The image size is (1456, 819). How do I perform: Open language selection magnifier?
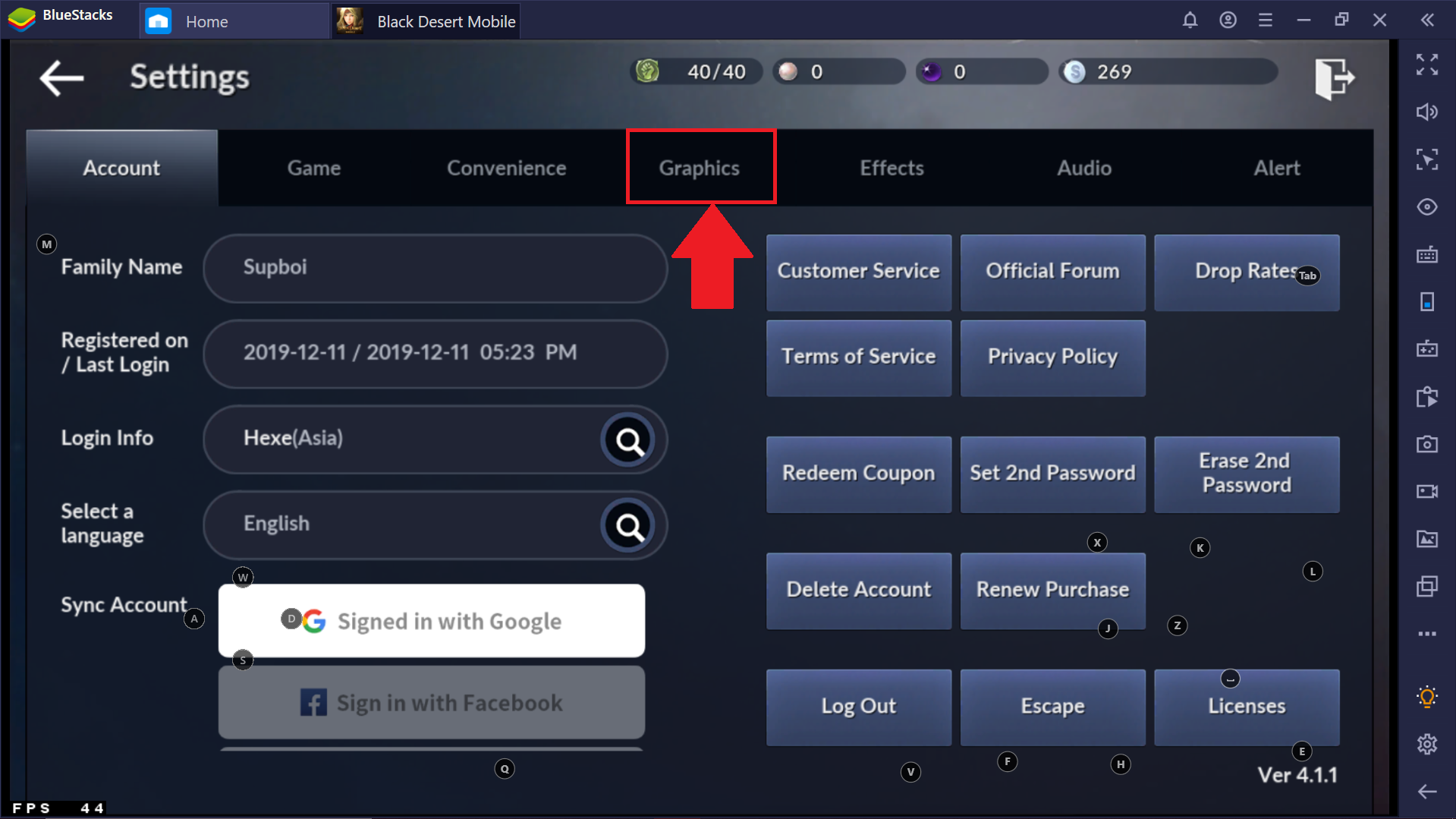[x=629, y=525]
